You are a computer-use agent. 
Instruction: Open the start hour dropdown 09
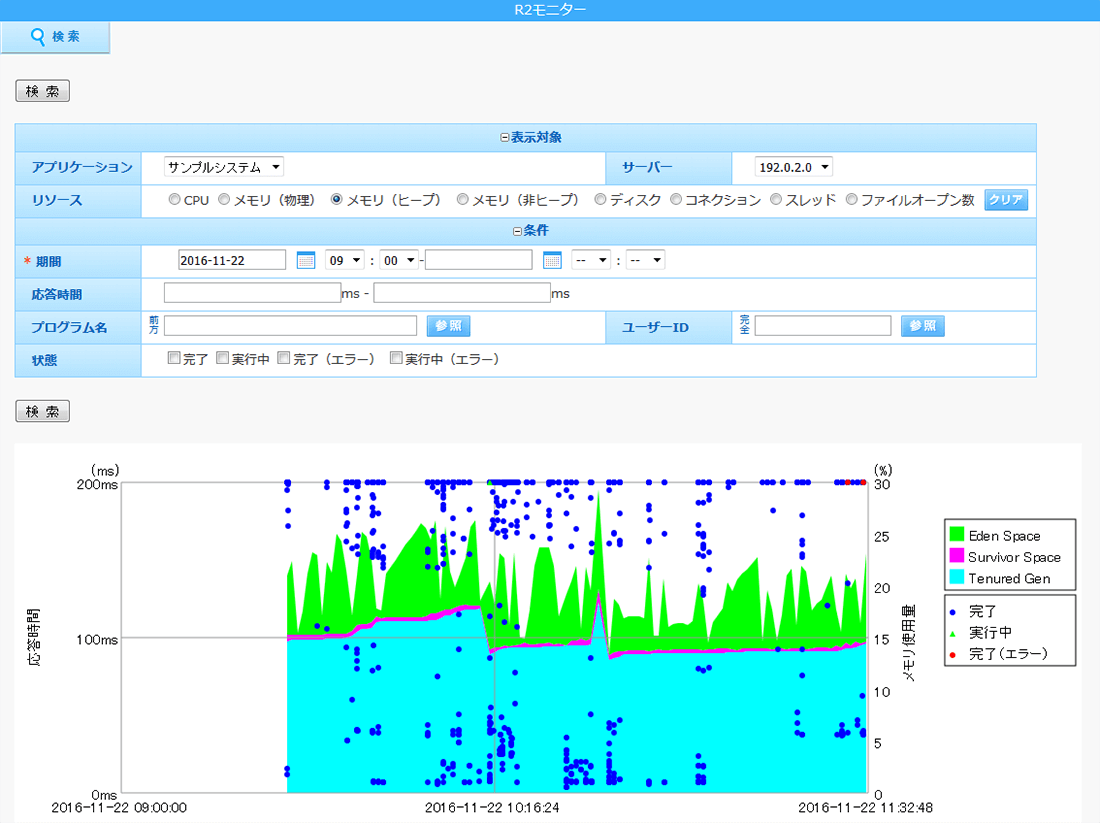pyautogui.click(x=344, y=260)
